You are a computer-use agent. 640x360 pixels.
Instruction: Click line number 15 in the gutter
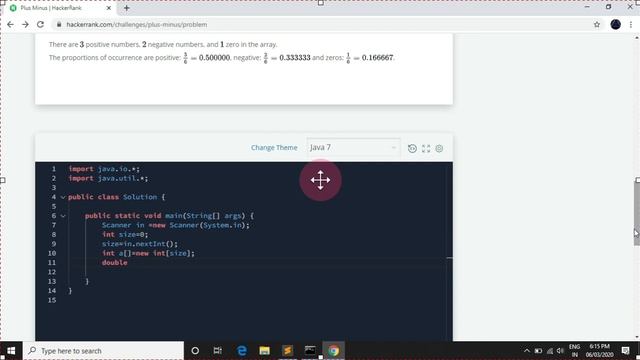(52, 300)
